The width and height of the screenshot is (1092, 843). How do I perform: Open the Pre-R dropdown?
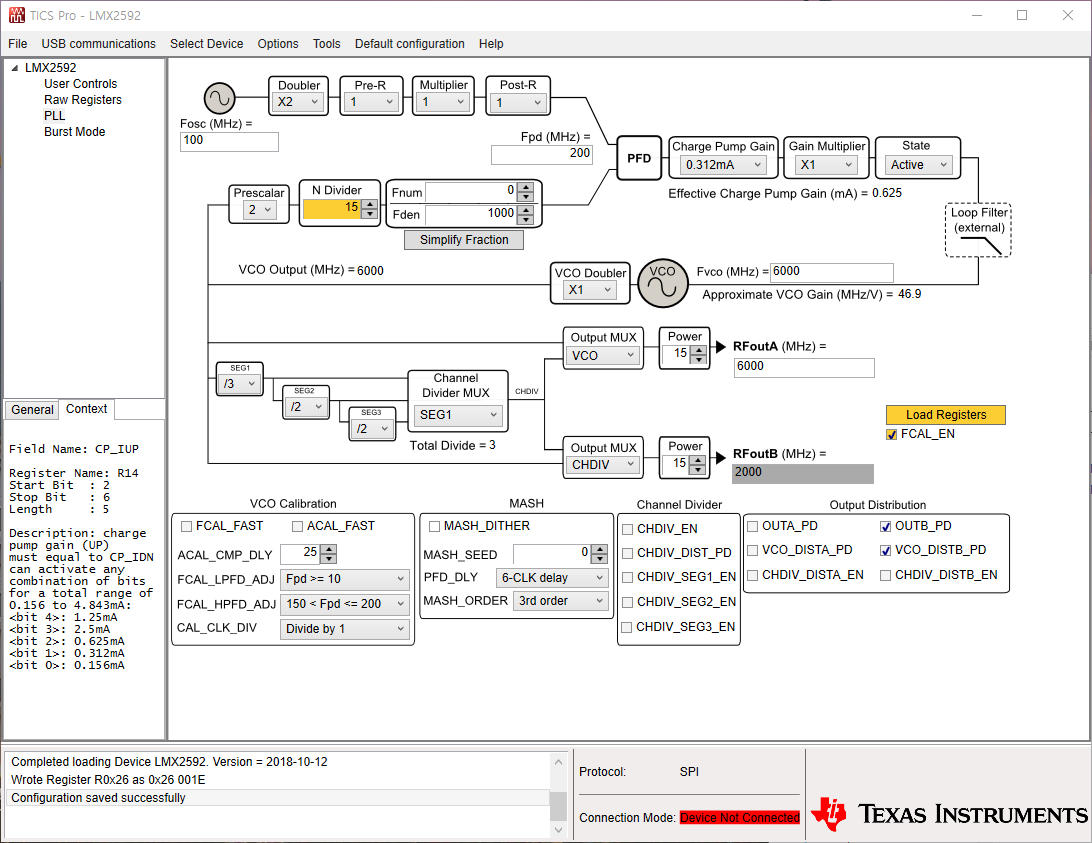click(371, 102)
